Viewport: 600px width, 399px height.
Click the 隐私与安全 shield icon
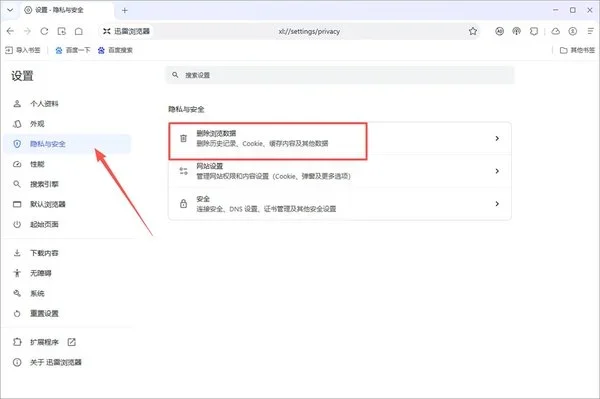[17, 144]
